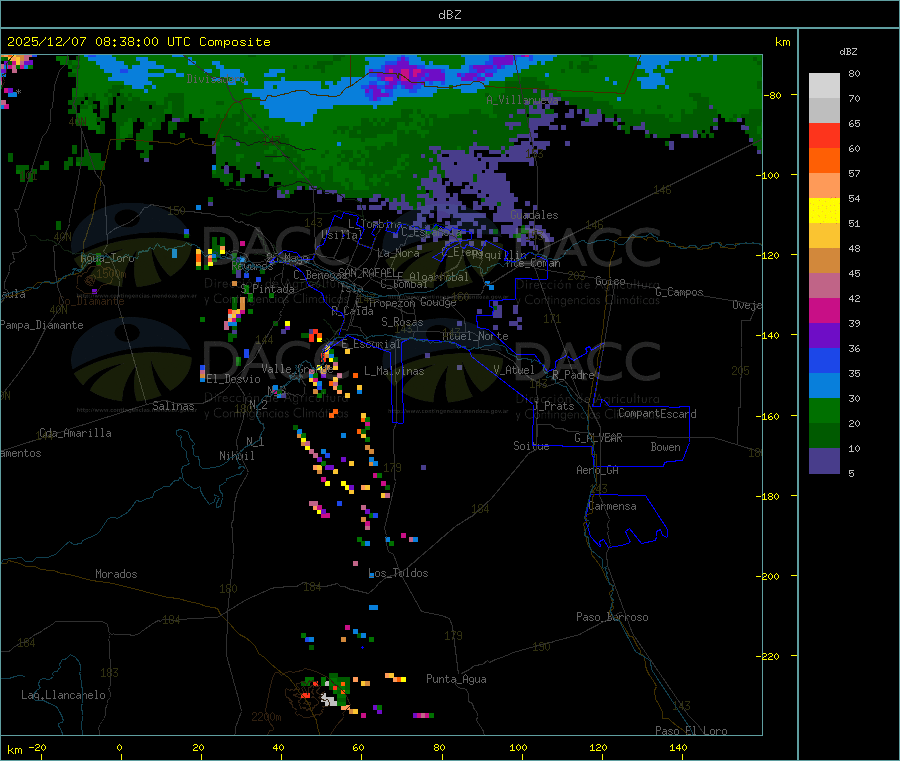
Task: Click the Carmensa map label
Action: click(612, 507)
